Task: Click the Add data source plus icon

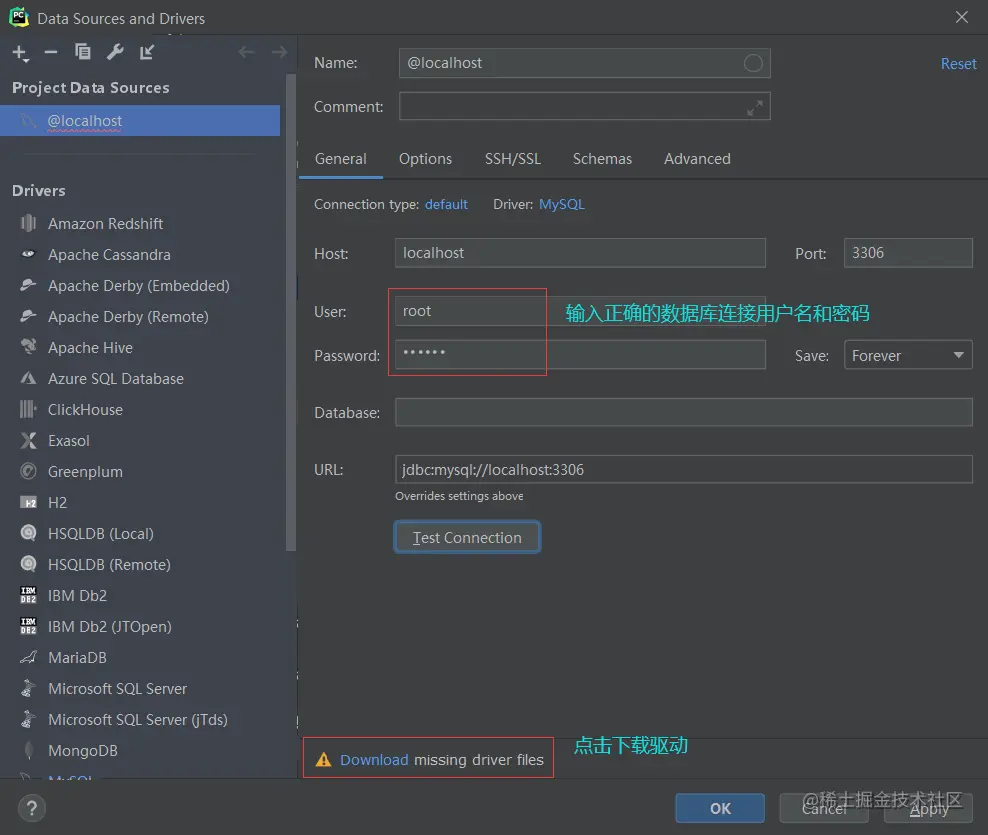Action: tap(20, 53)
